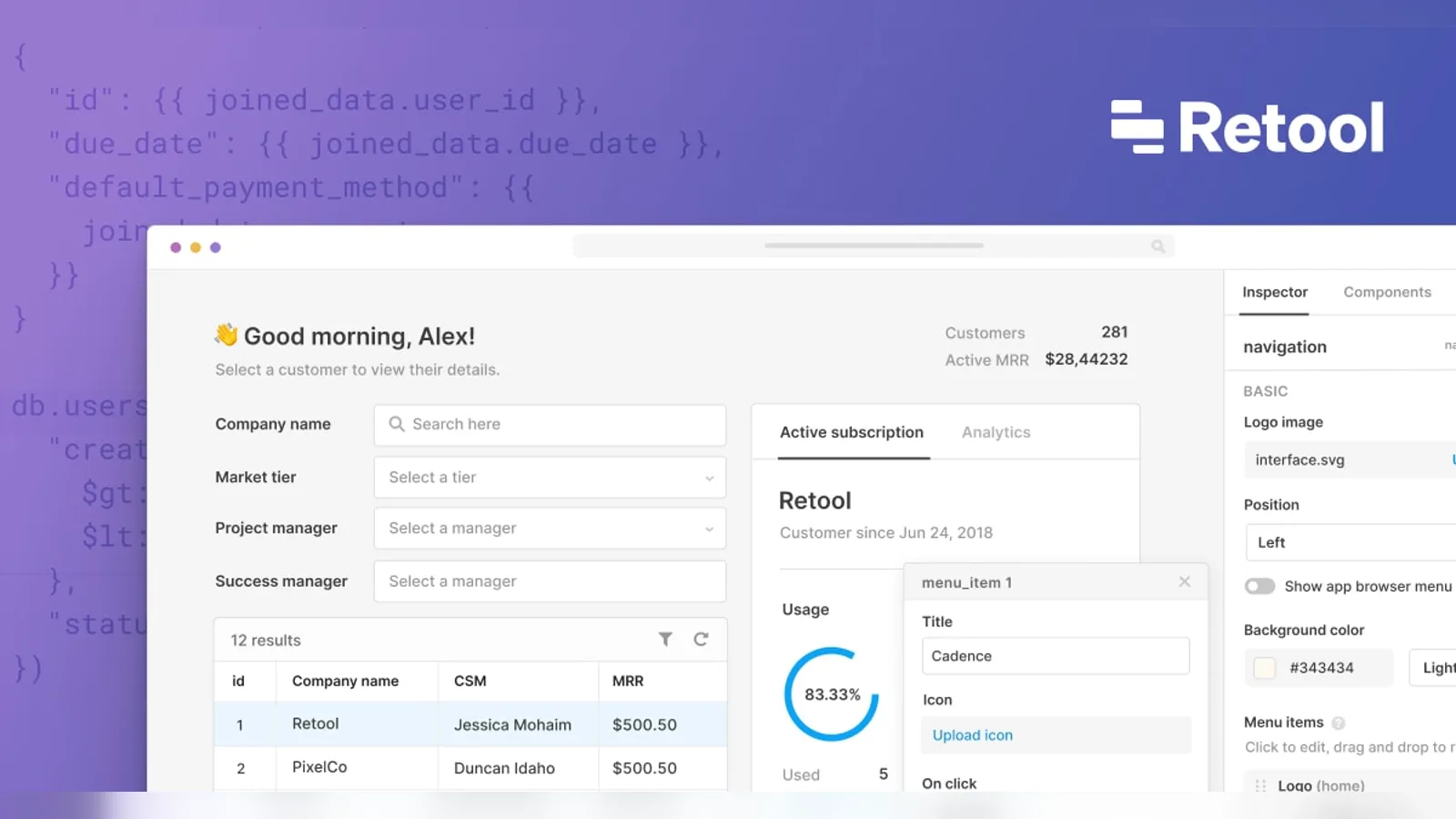Switch to the Active subscription tab
This screenshot has width=1456, height=819.
tap(852, 432)
